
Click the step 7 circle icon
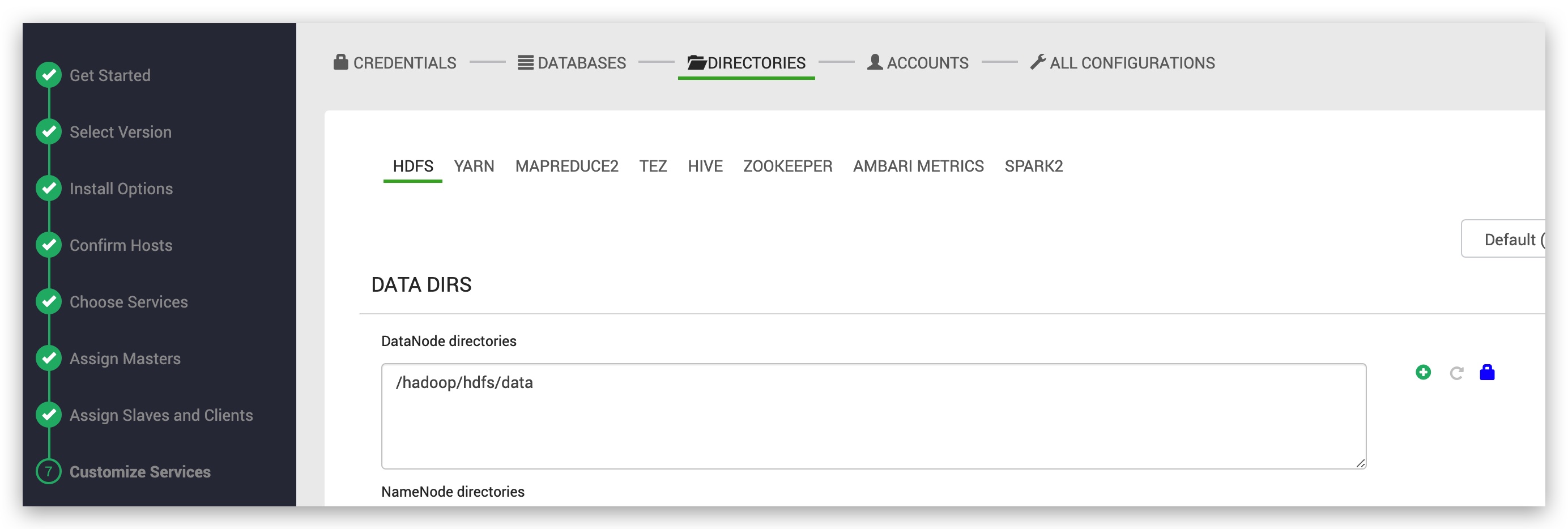click(x=49, y=471)
